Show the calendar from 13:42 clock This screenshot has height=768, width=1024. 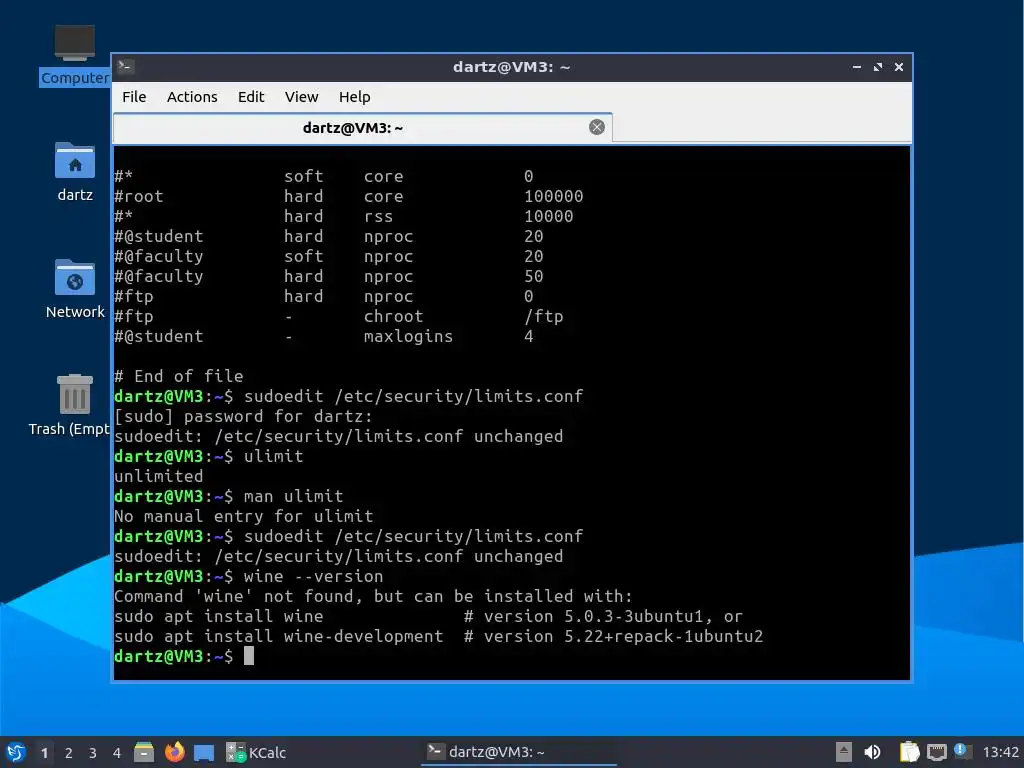pos(1000,752)
